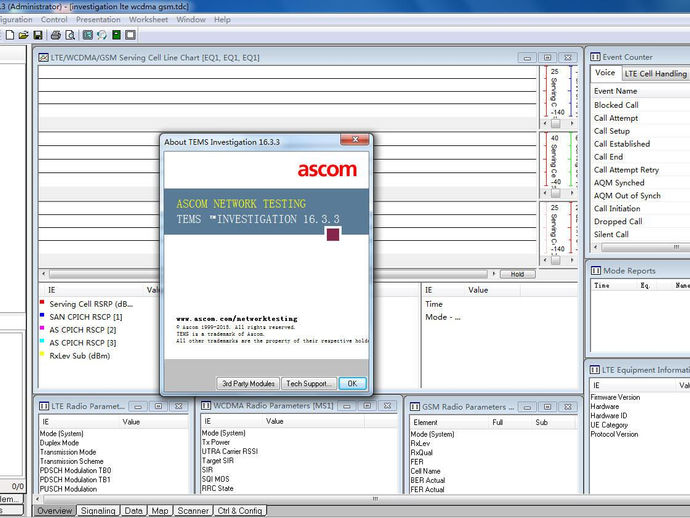The width and height of the screenshot is (690, 518).
Task: Switch to the LTE Cell Handling tab
Action: (655, 73)
